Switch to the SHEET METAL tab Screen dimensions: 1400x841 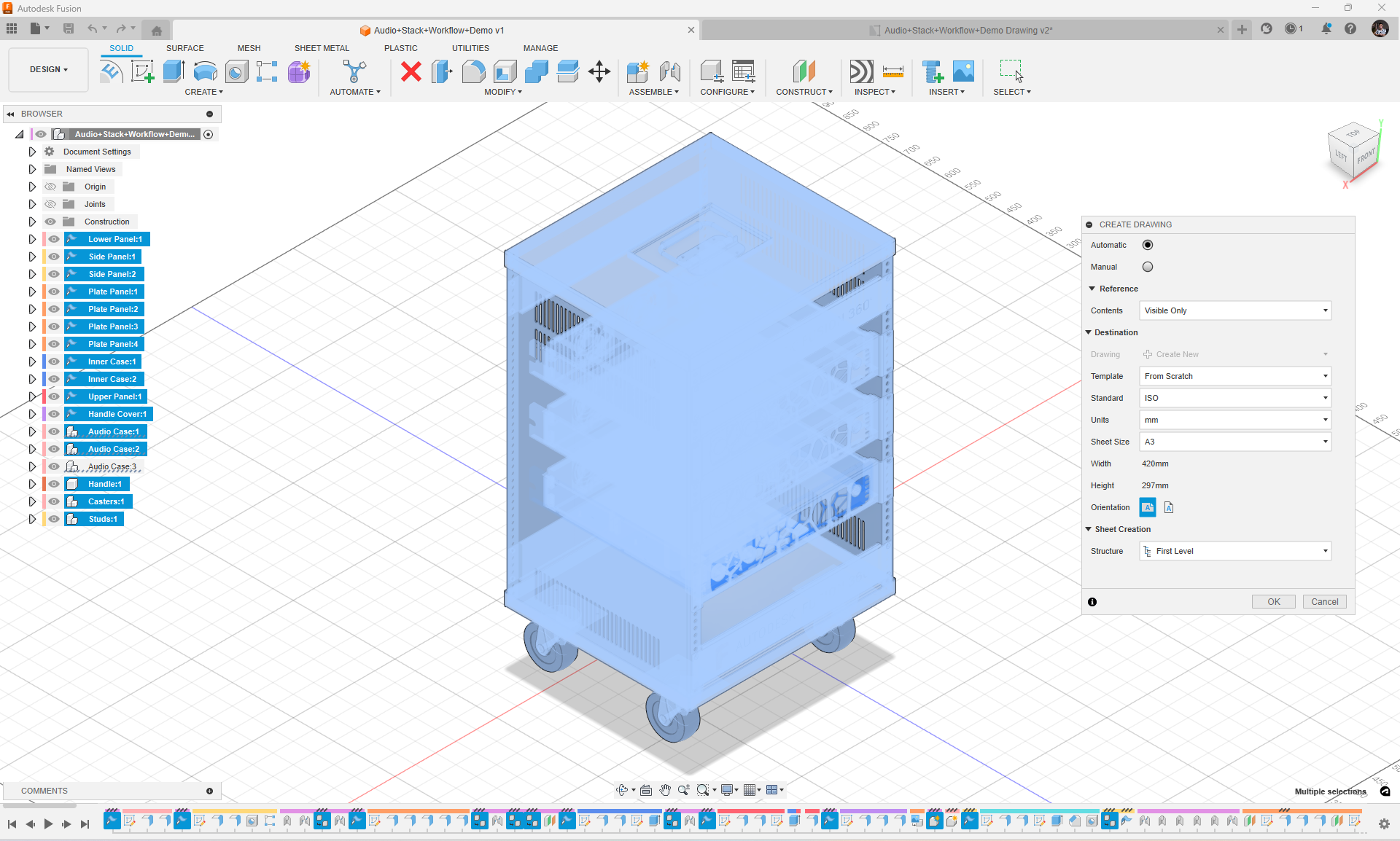(322, 48)
